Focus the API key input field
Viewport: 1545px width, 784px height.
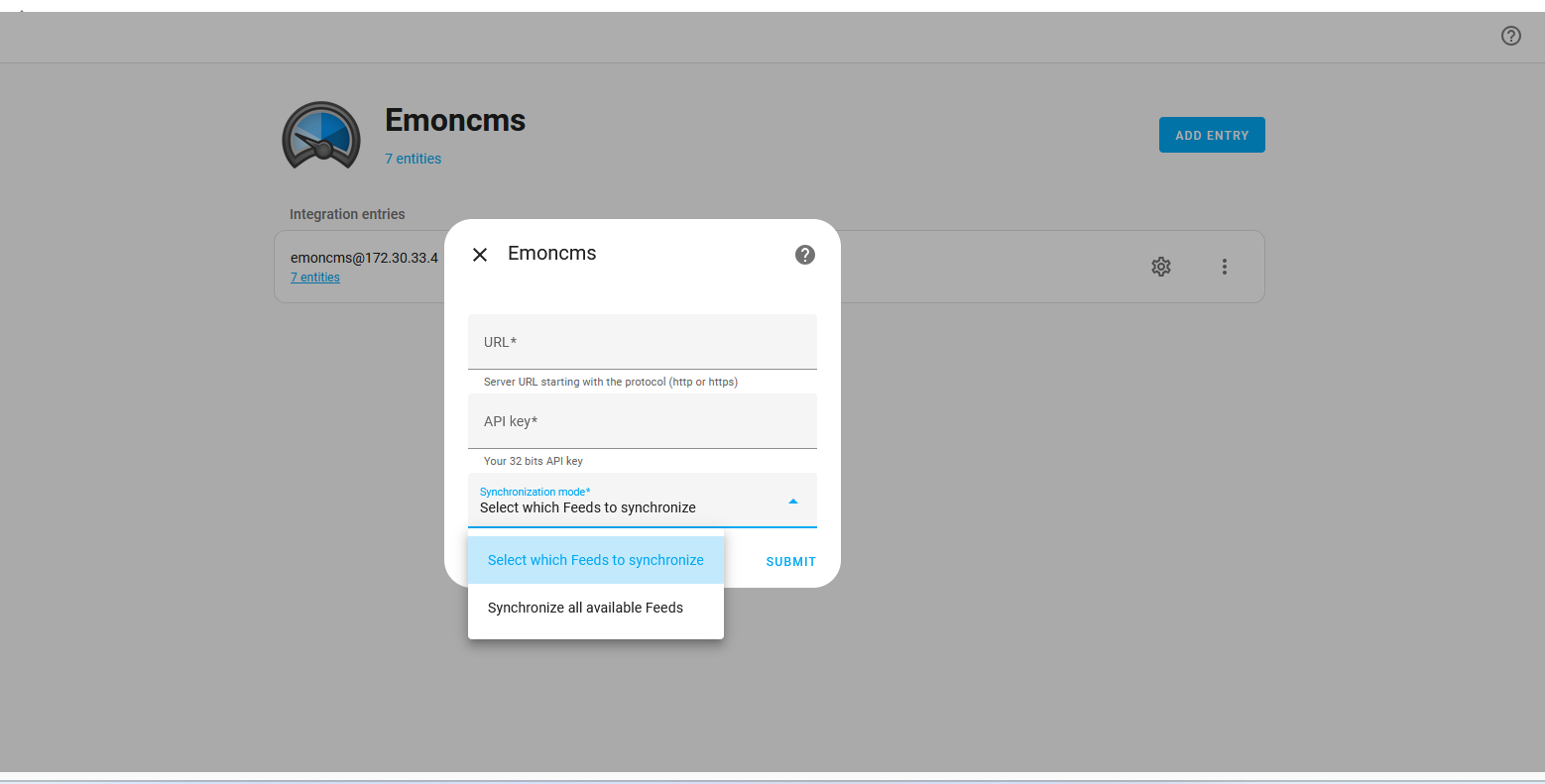[x=642, y=421]
